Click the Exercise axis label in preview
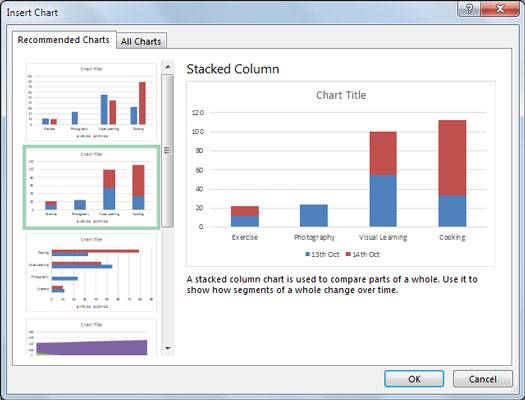This screenshot has height=400, width=525. 245,237
